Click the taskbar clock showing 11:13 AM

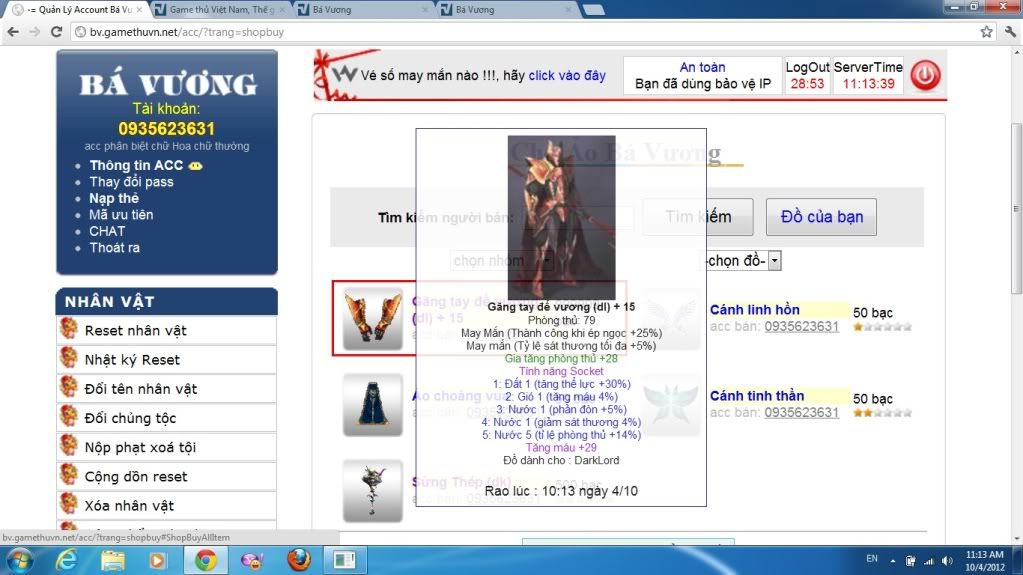coord(985,561)
